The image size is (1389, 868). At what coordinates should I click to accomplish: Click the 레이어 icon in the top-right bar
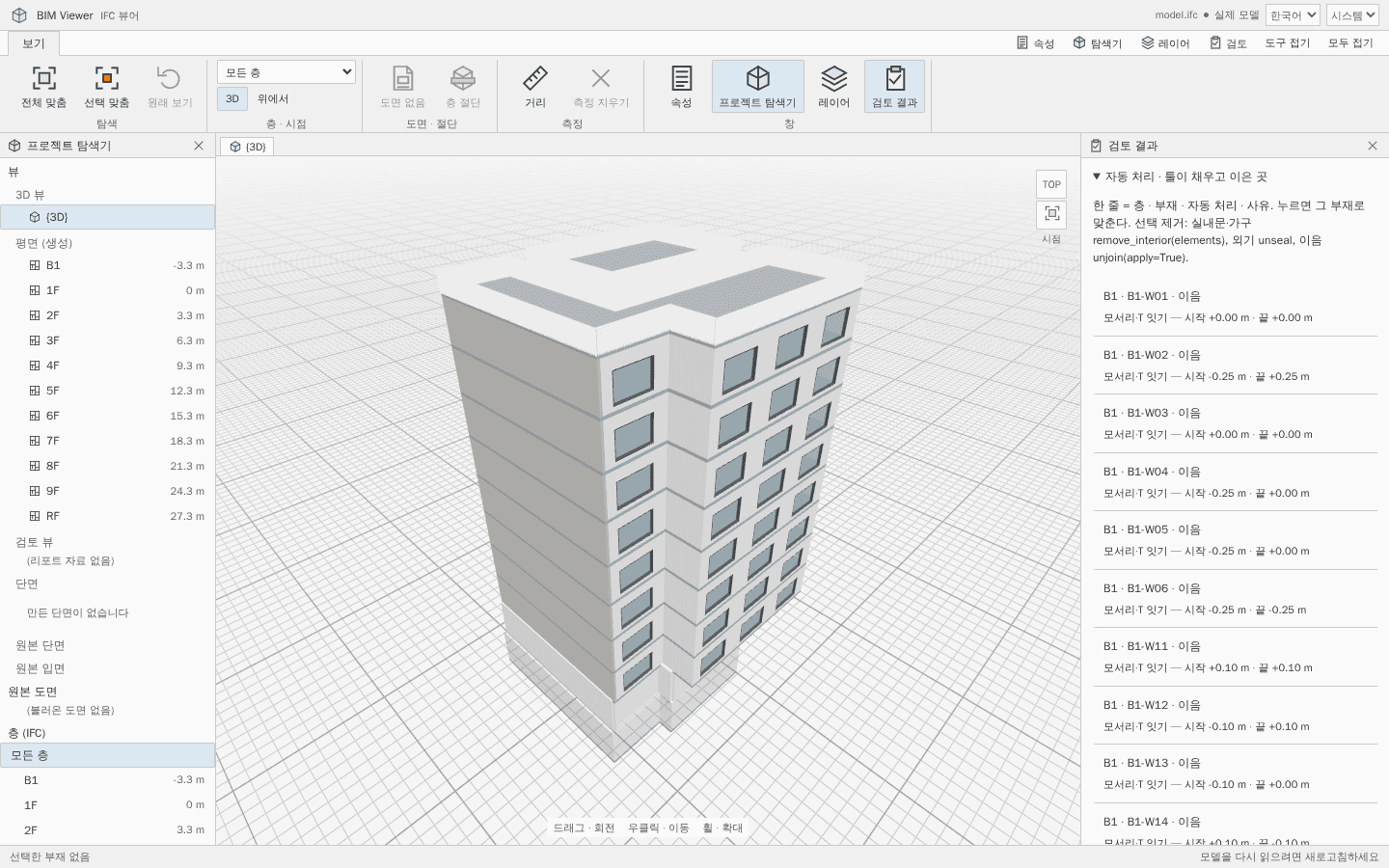(1148, 42)
